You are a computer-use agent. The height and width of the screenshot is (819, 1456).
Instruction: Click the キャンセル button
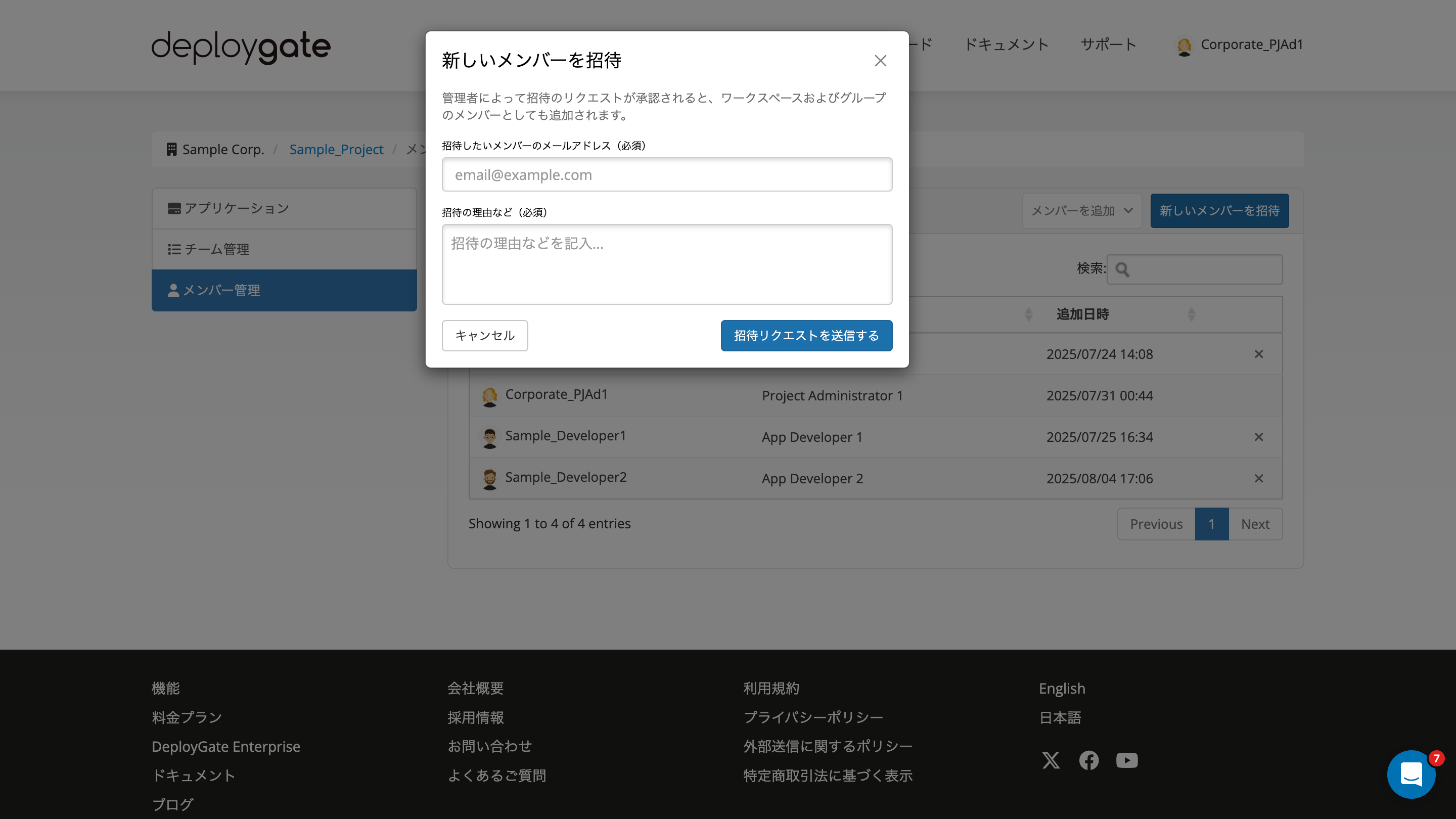485,335
